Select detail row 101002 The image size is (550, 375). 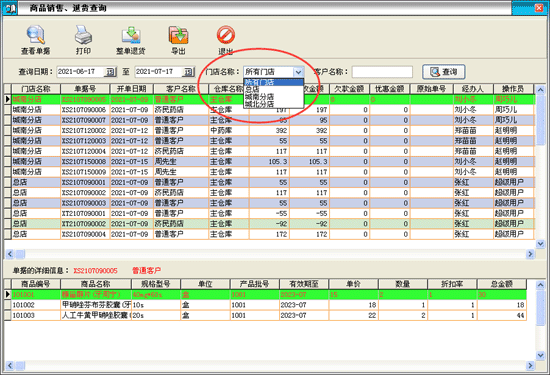click(x=266, y=305)
